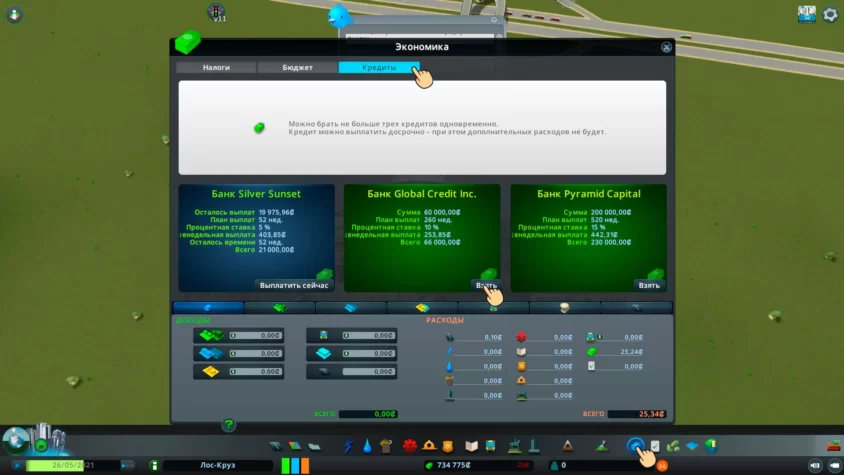The image size is (844, 475).
Task: Switch to the Налоги tab
Action: pyautogui.click(x=216, y=67)
